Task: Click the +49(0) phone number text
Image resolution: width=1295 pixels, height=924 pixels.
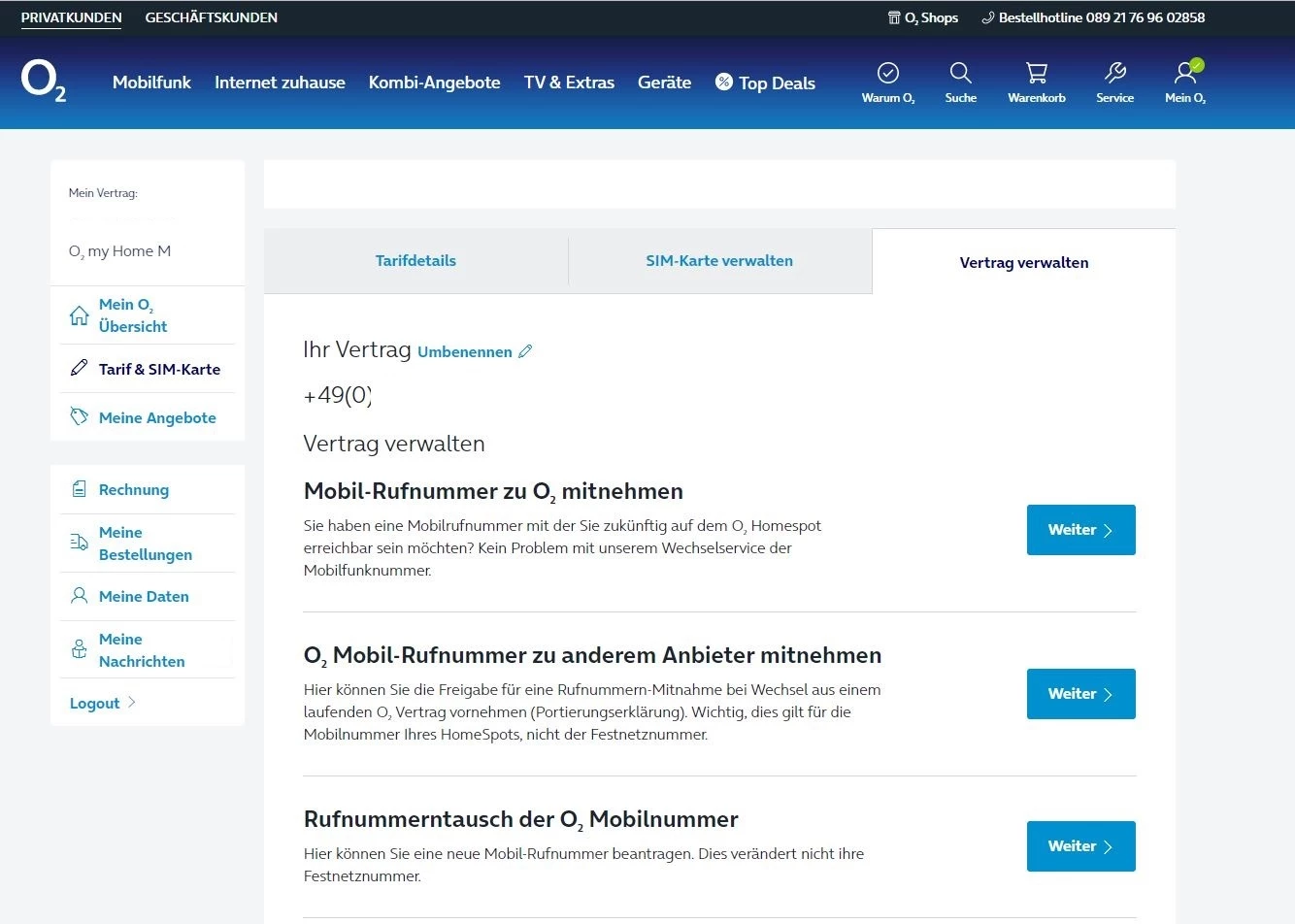Action: point(338,395)
